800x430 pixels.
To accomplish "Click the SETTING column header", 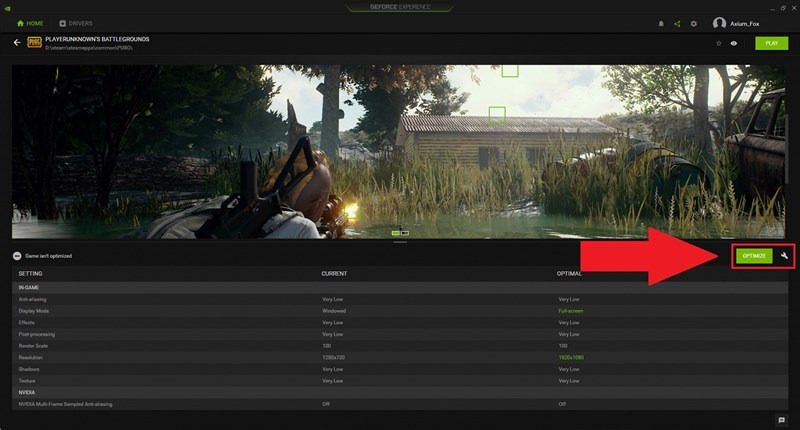I will point(30,274).
